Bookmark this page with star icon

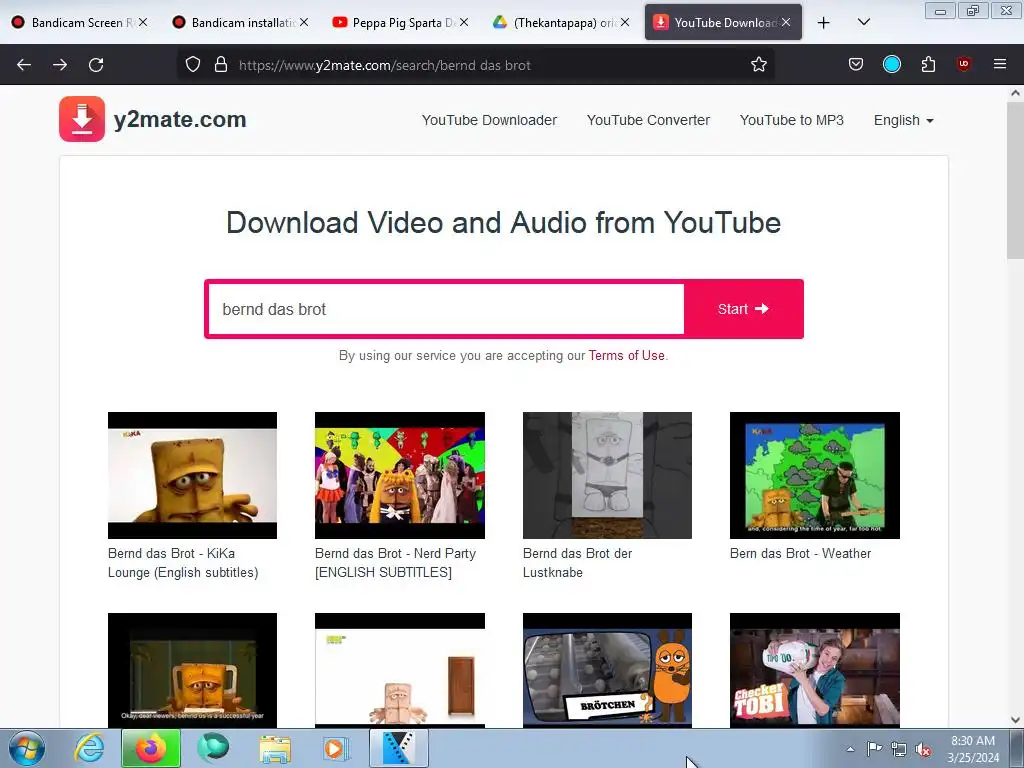click(x=758, y=65)
